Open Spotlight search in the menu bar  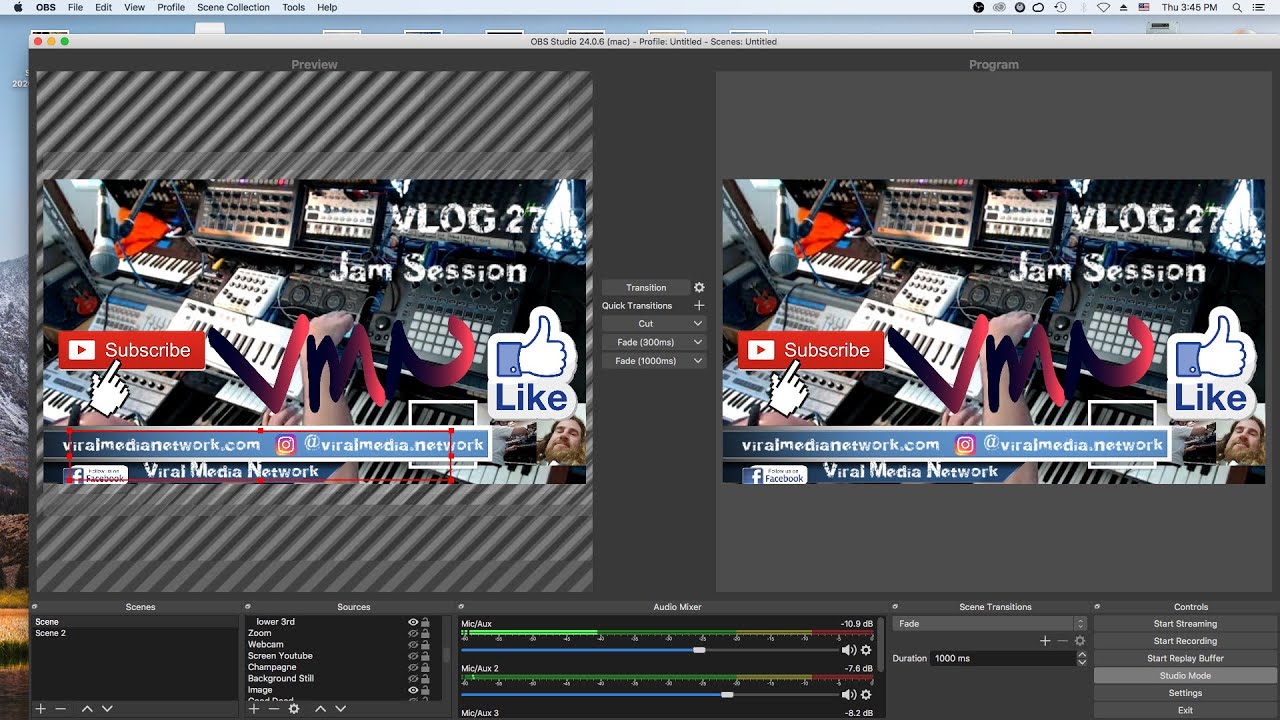click(1236, 7)
